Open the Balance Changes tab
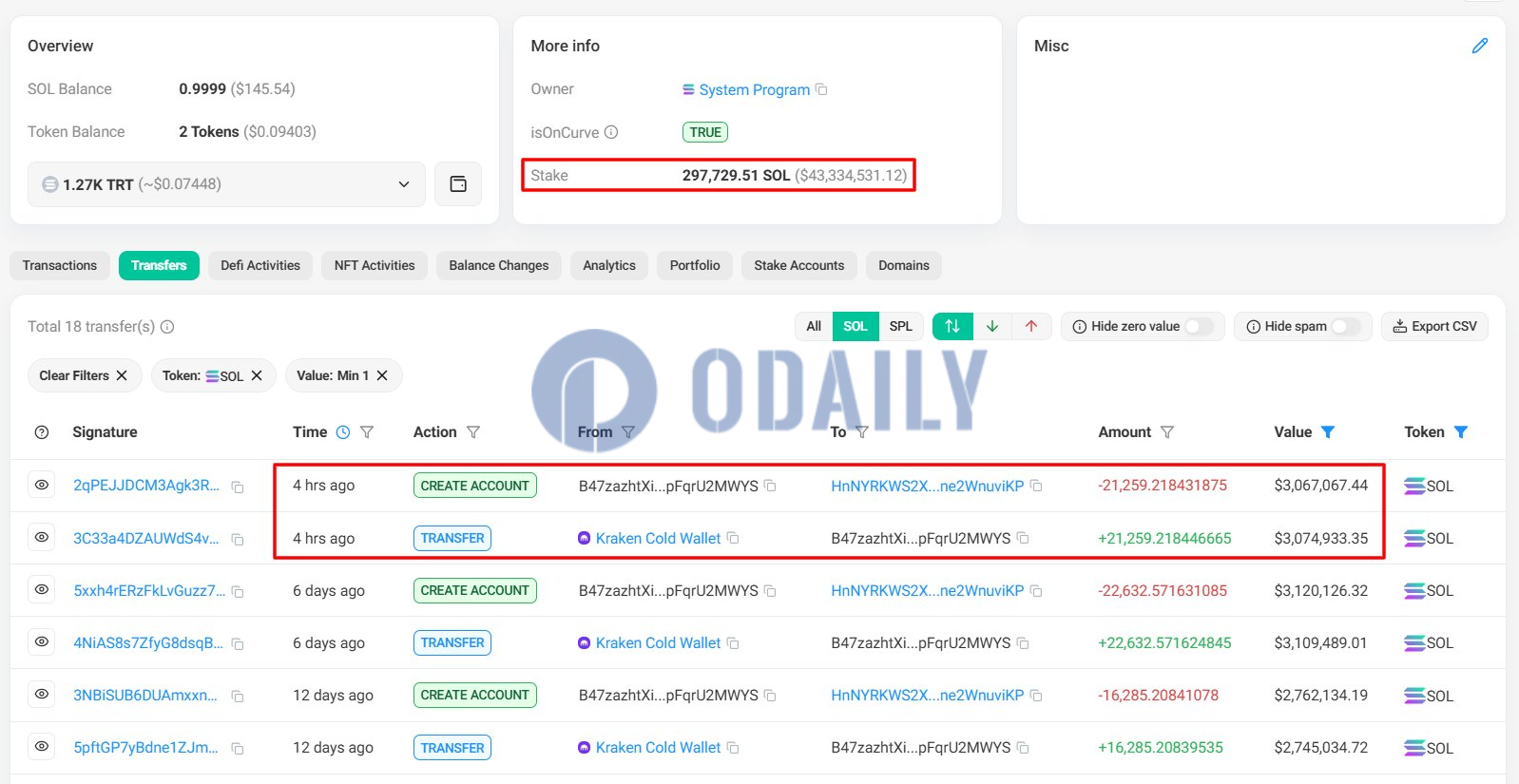The width and height of the screenshot is (1519, 784). [499, 265]
